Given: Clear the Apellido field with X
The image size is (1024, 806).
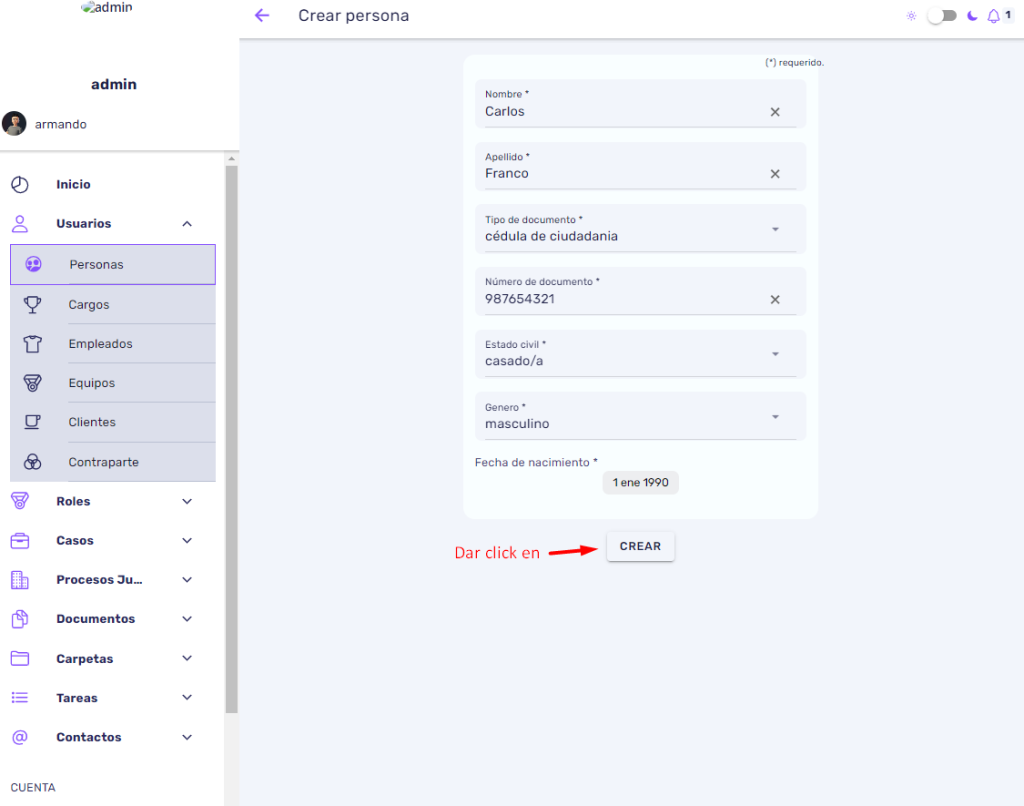Looking at the screenshot, I should [x=775, y=174].
